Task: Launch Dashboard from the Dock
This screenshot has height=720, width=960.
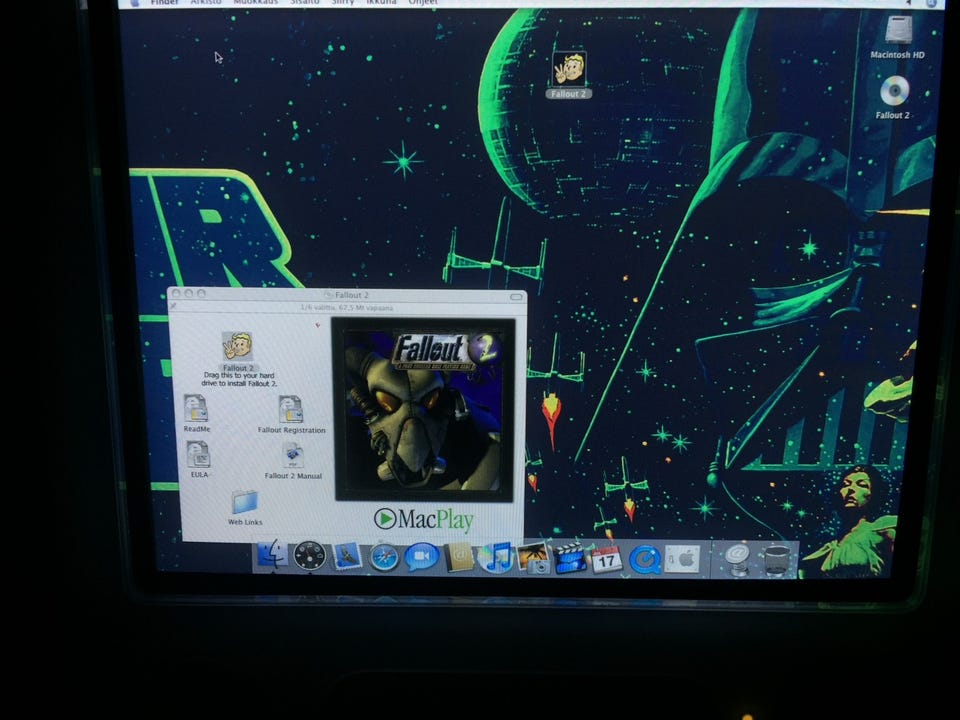Action: tap(309, 557)
